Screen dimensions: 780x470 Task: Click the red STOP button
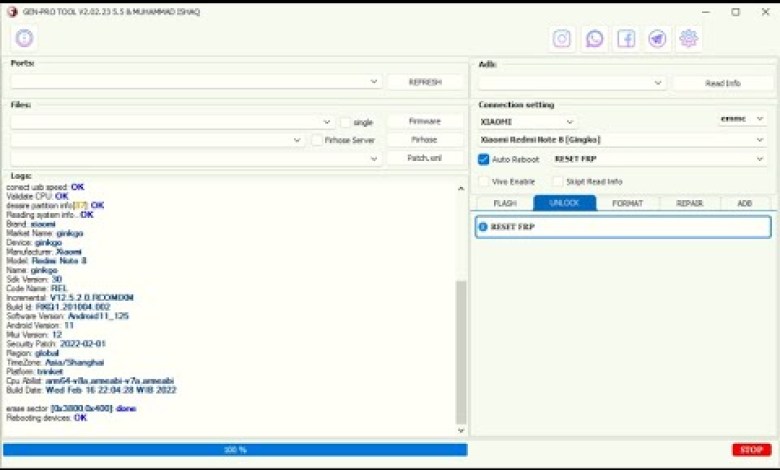(x=751, y=450)
